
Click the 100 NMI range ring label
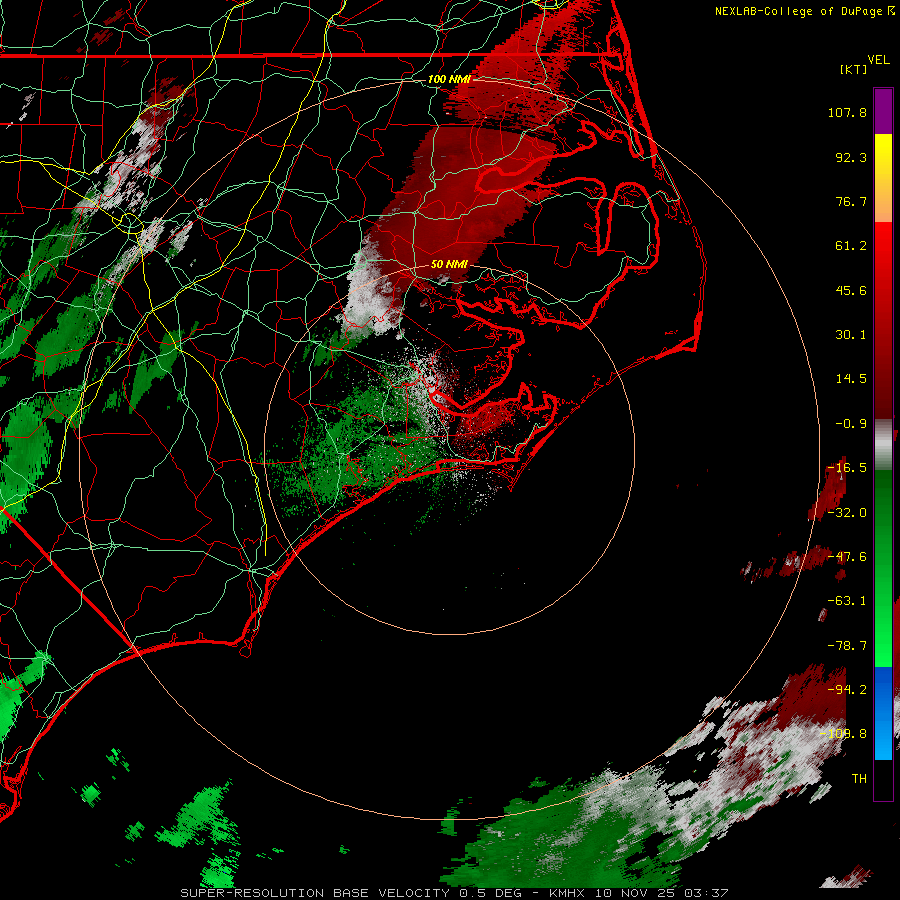pyautogui.click(x=449, y=79)
